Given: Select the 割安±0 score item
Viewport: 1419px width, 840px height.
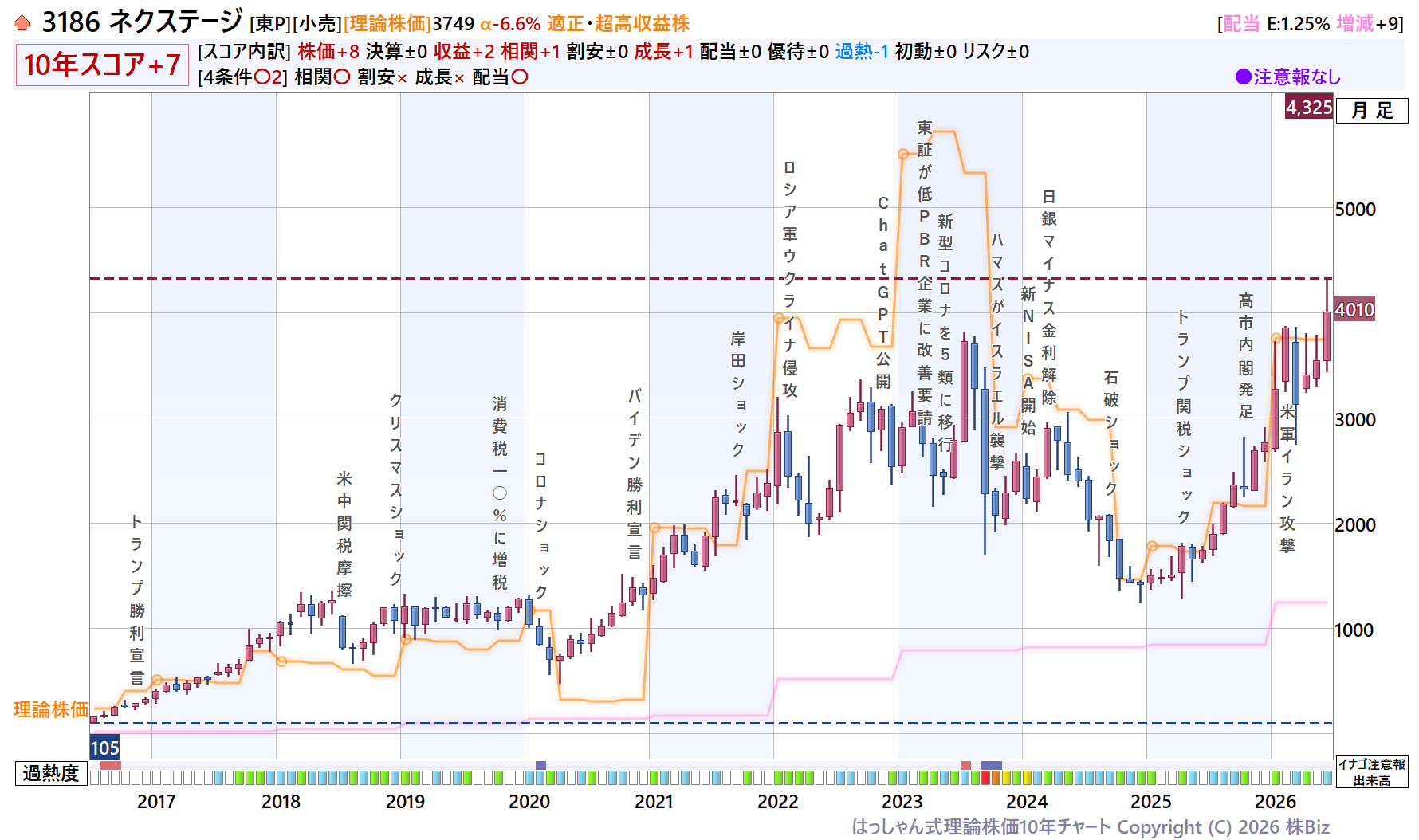Looking at the screenshot, I should 598,52.
